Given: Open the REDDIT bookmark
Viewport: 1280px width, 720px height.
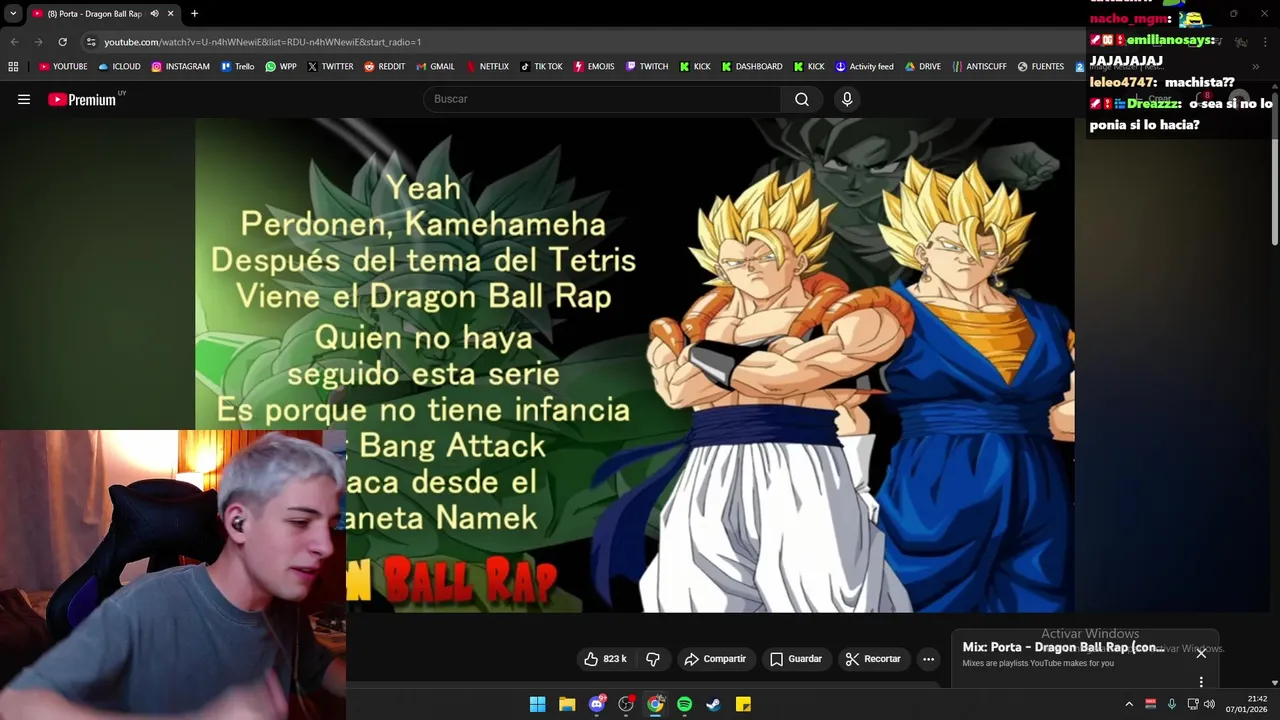Looking at the screenshot, I should (x=384, y=67).
